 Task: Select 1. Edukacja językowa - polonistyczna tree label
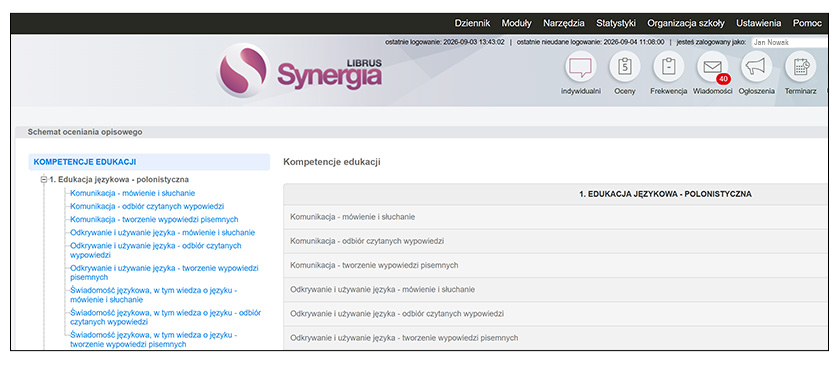[x=119, y=180]
